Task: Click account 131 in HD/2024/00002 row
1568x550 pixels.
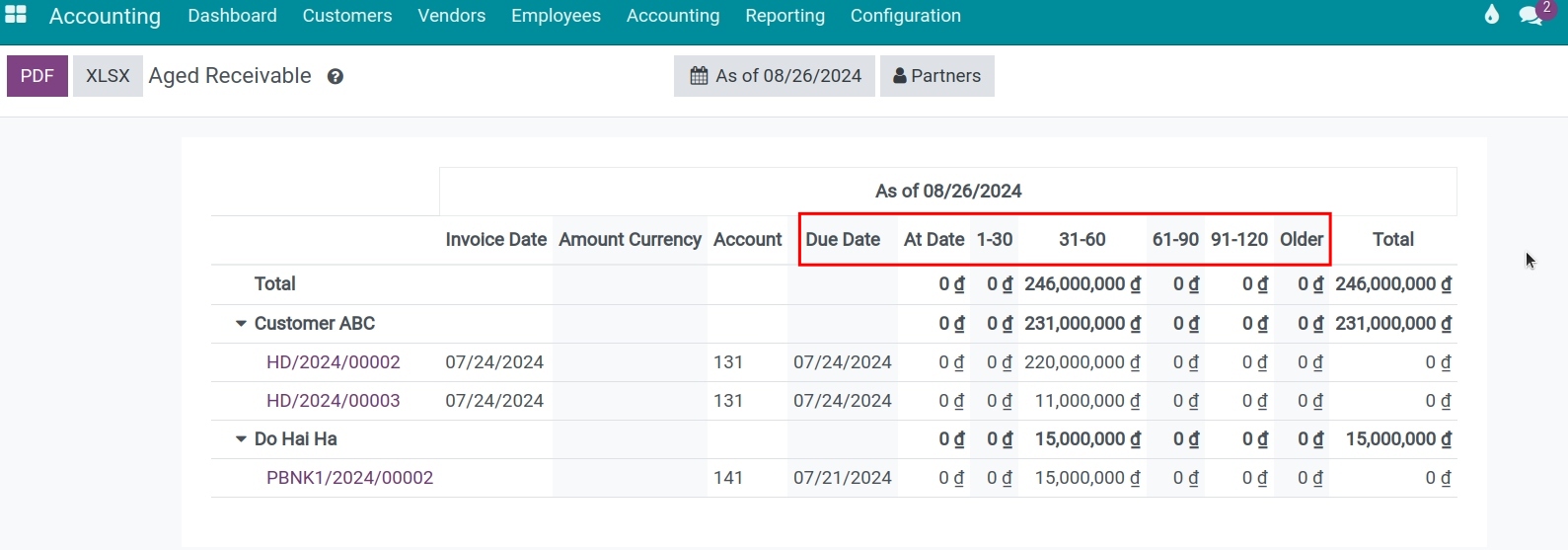Action: 728,362
